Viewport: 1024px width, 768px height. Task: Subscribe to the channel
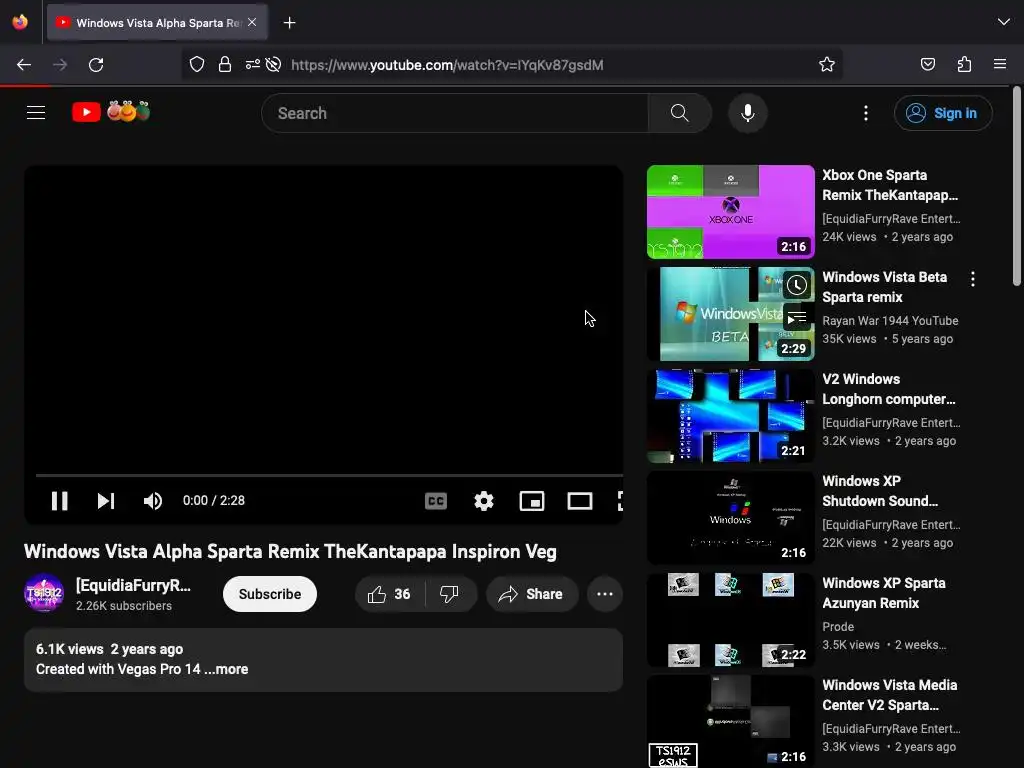[270, 594]
